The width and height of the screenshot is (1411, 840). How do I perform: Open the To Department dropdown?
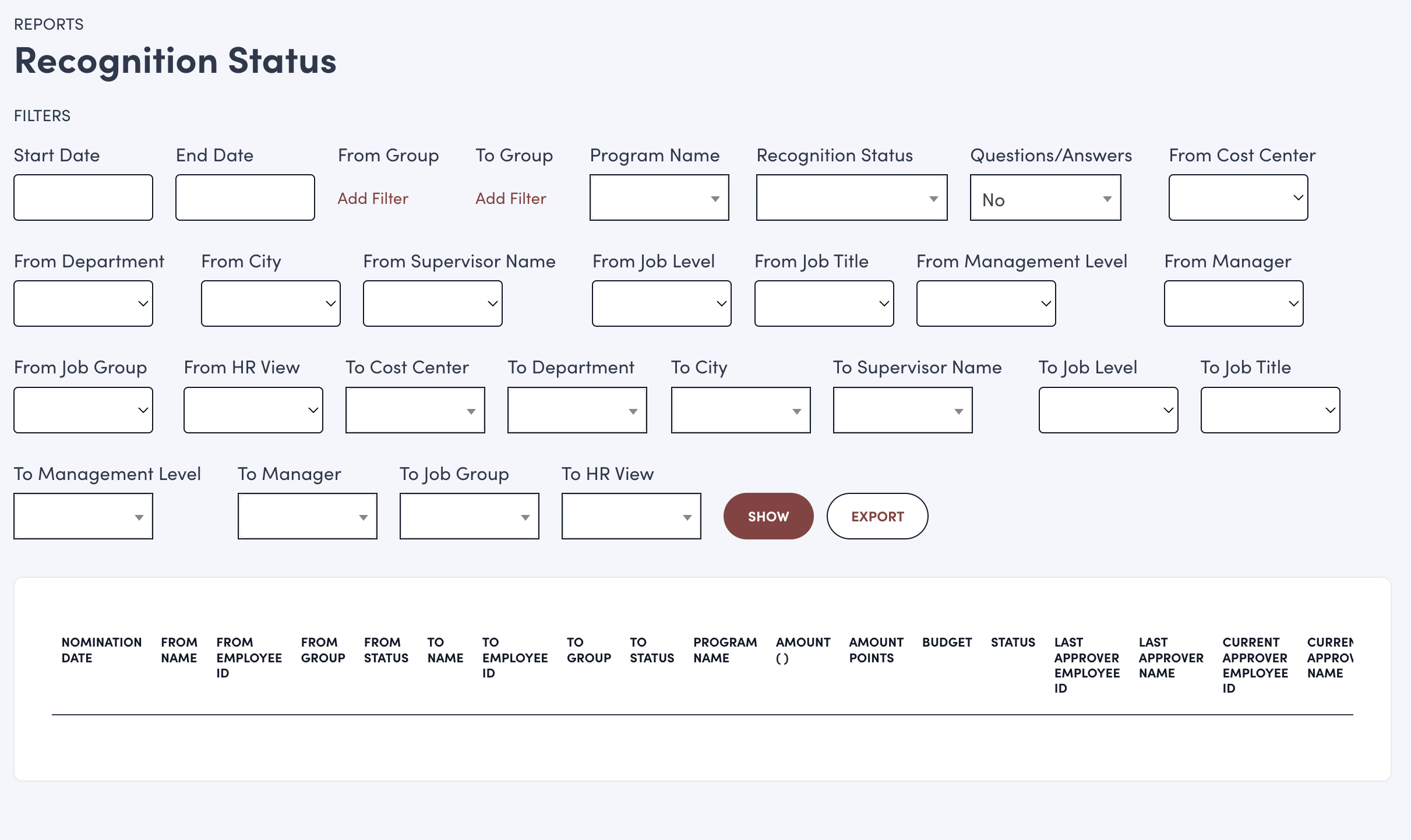pos(577,410)
